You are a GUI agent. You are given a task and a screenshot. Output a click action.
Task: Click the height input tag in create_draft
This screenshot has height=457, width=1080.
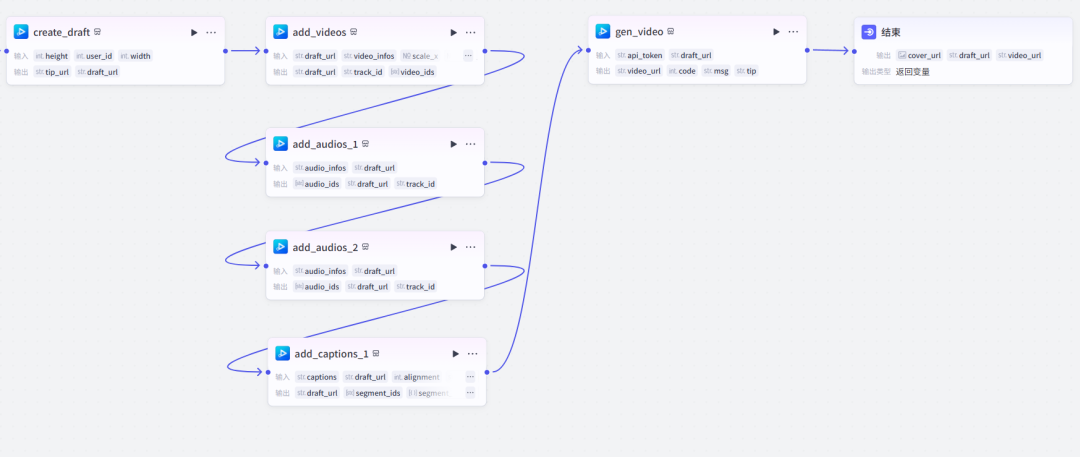[x=52, y=56]
